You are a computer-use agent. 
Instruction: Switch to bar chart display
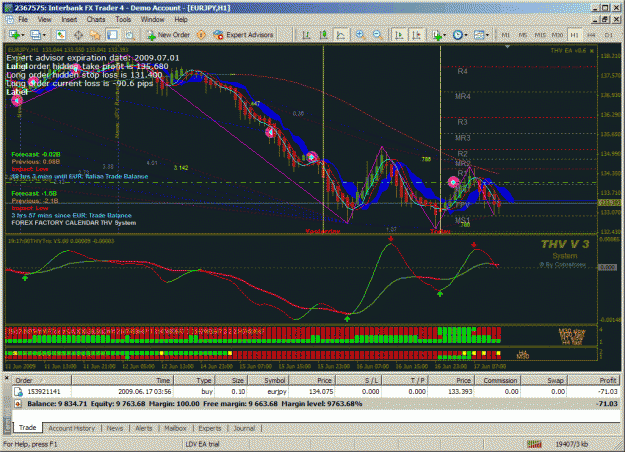(x=306, y=35)
